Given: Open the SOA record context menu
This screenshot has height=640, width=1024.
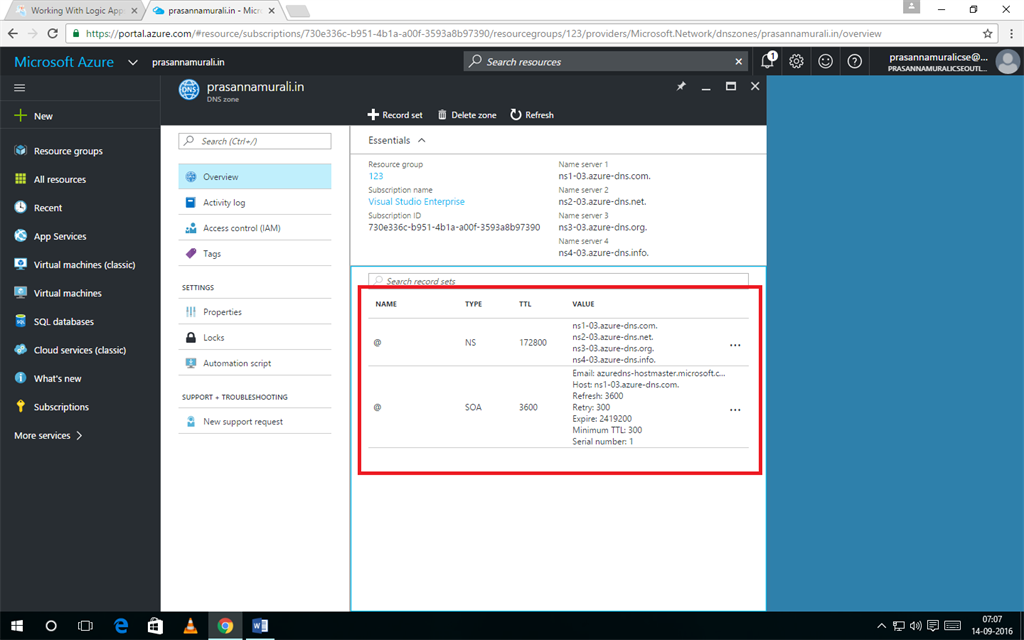Looking at the screenshot, I should pyautogui.click(x=735, y=409).
